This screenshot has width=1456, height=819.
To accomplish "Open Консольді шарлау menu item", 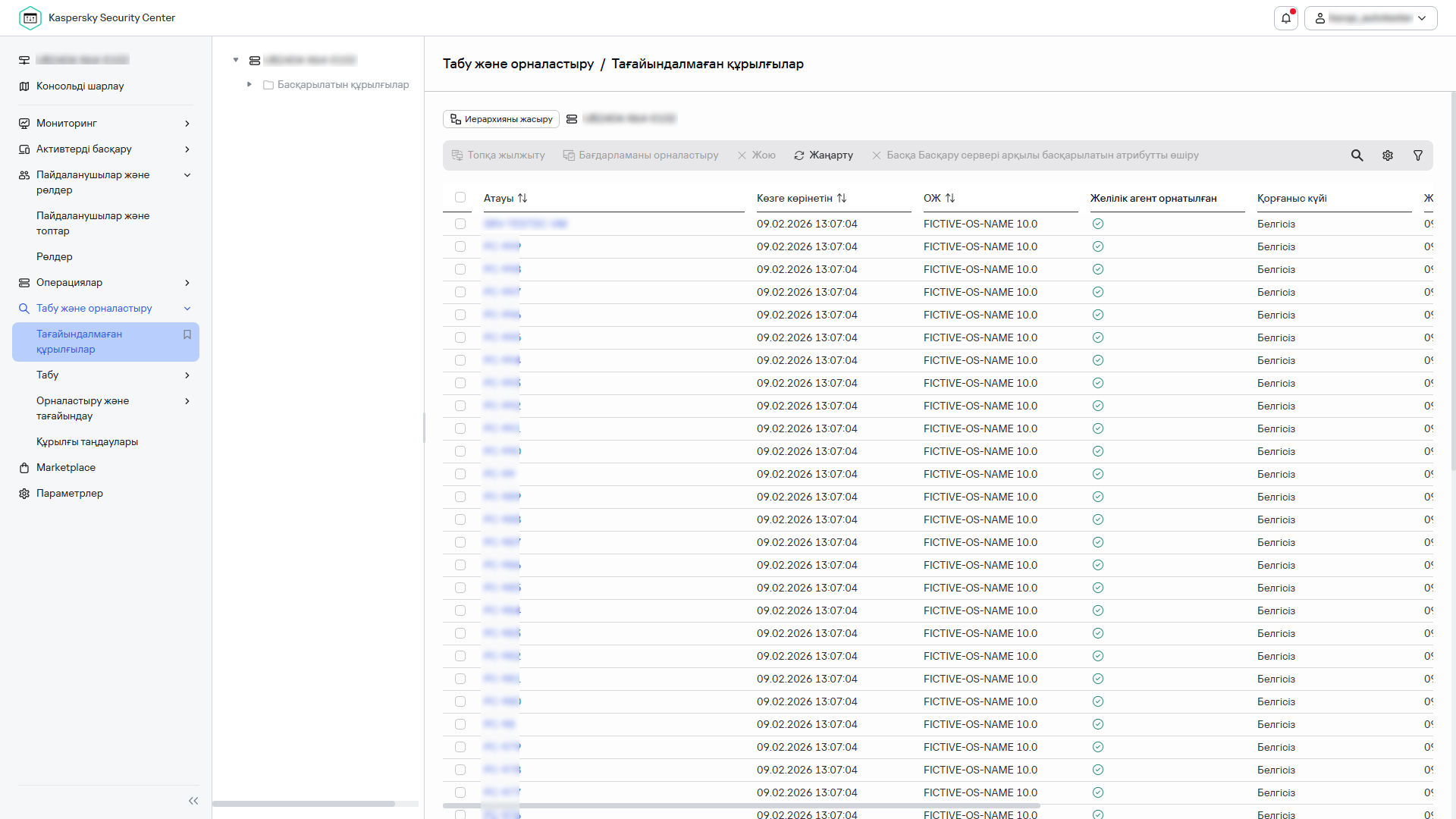I will (x=80, y=86).
